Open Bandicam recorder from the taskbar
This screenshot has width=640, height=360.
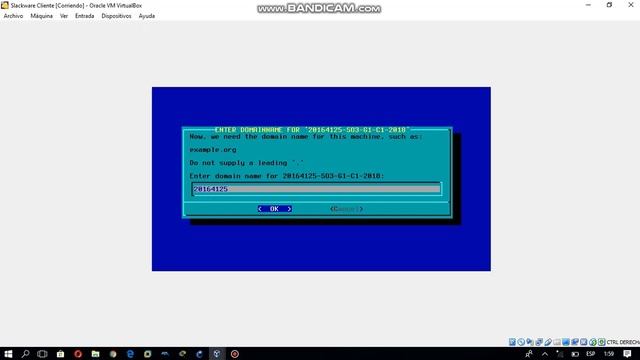point(235,354)
